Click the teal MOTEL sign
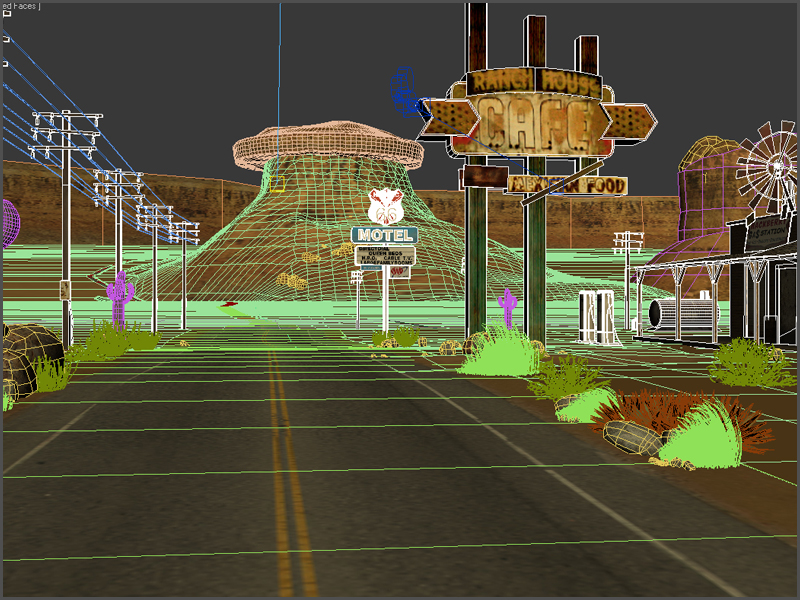The image size is (800, 600). click(384, 235)
